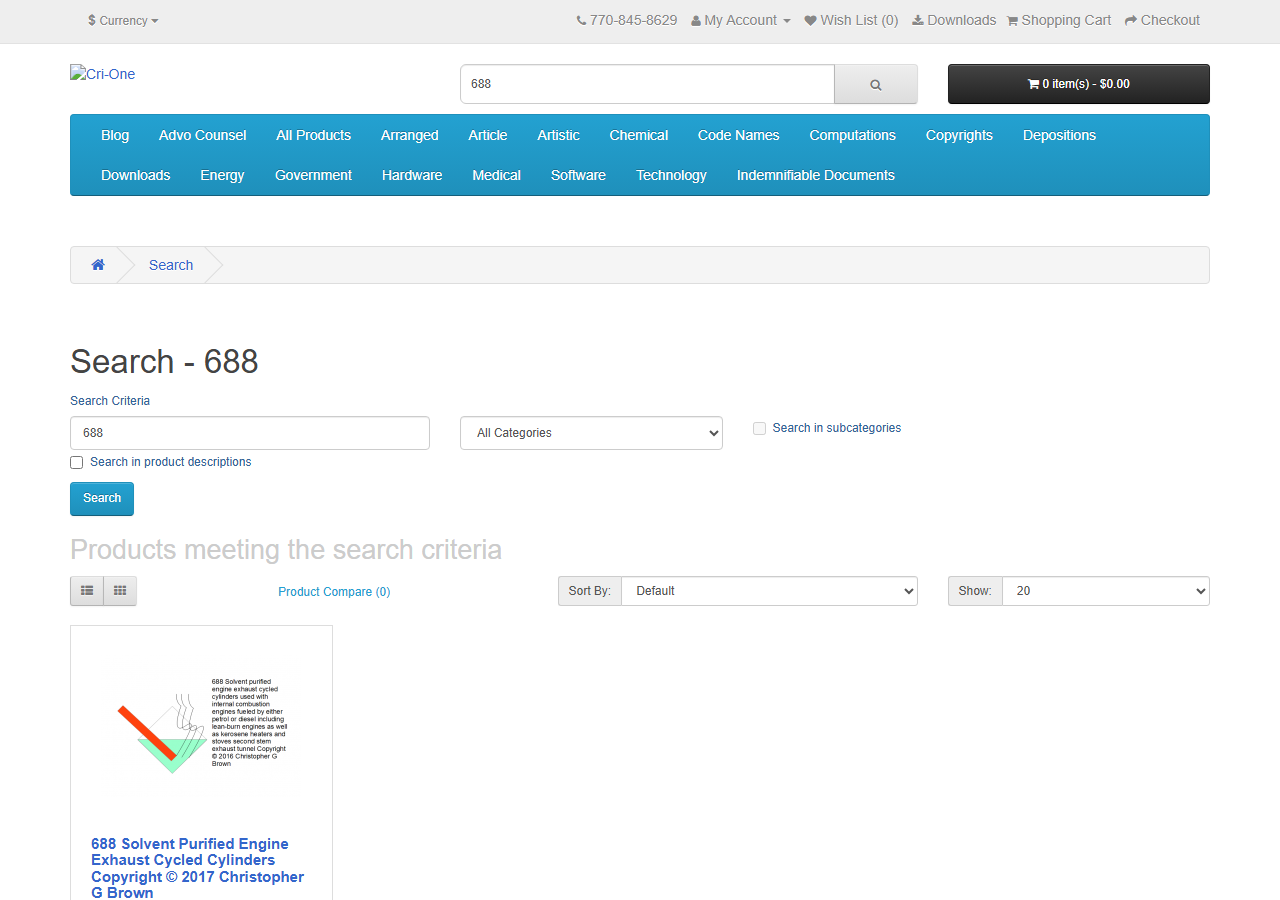Open Downloads link in top bar
This screenshot has width=1280, height=900.
953,20
